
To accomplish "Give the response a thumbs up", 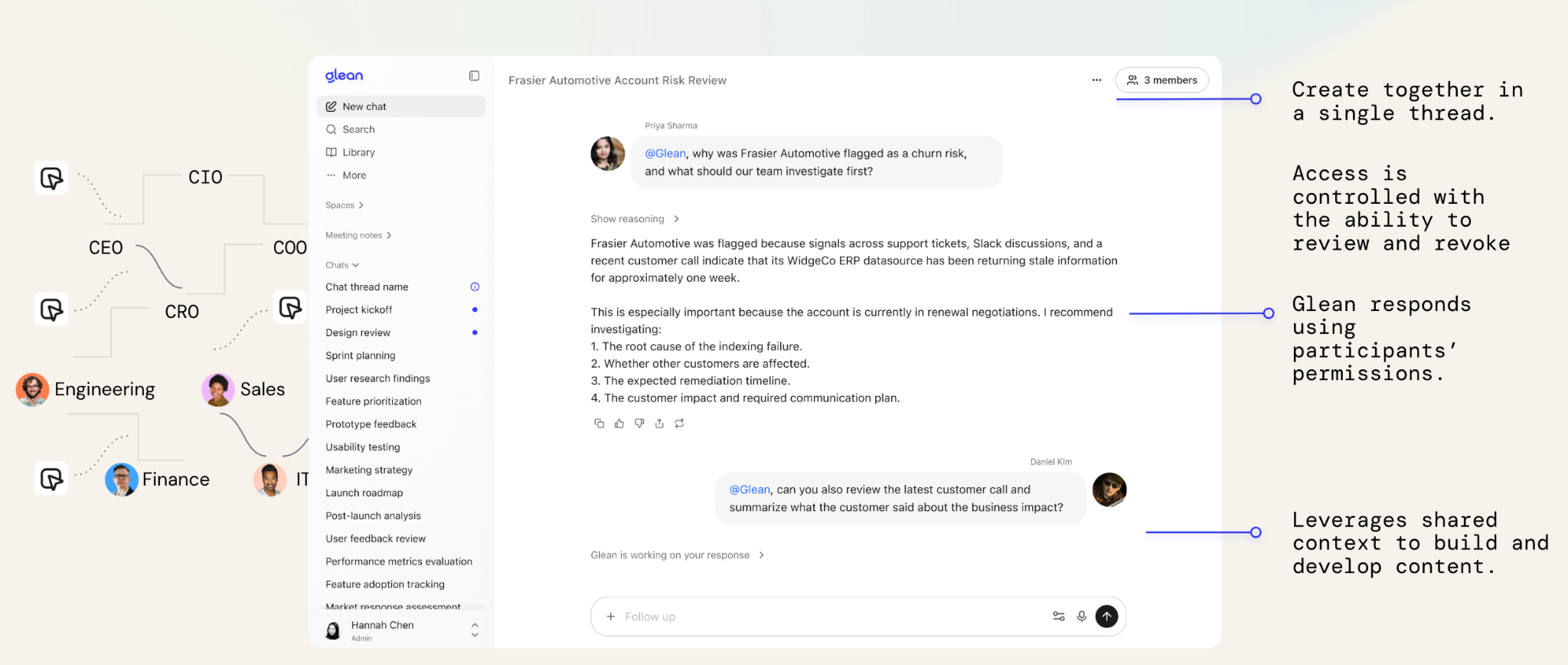I will pos(619,423).
